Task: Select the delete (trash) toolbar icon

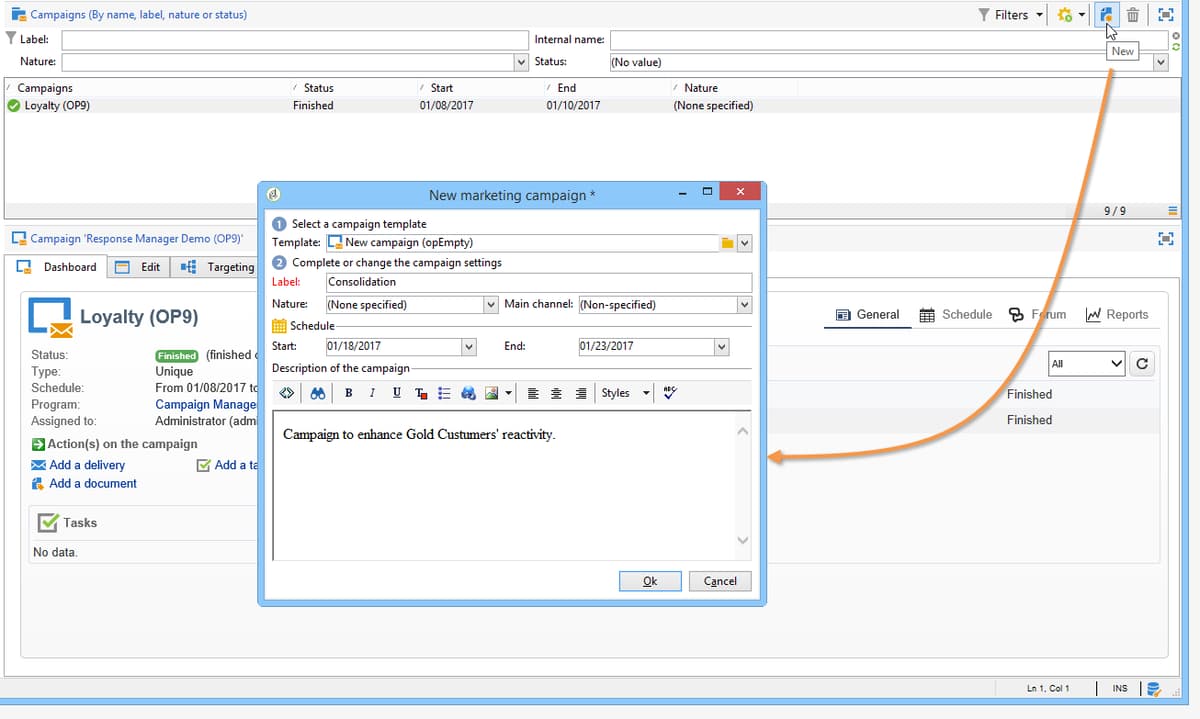Action: coord(1133,14)
